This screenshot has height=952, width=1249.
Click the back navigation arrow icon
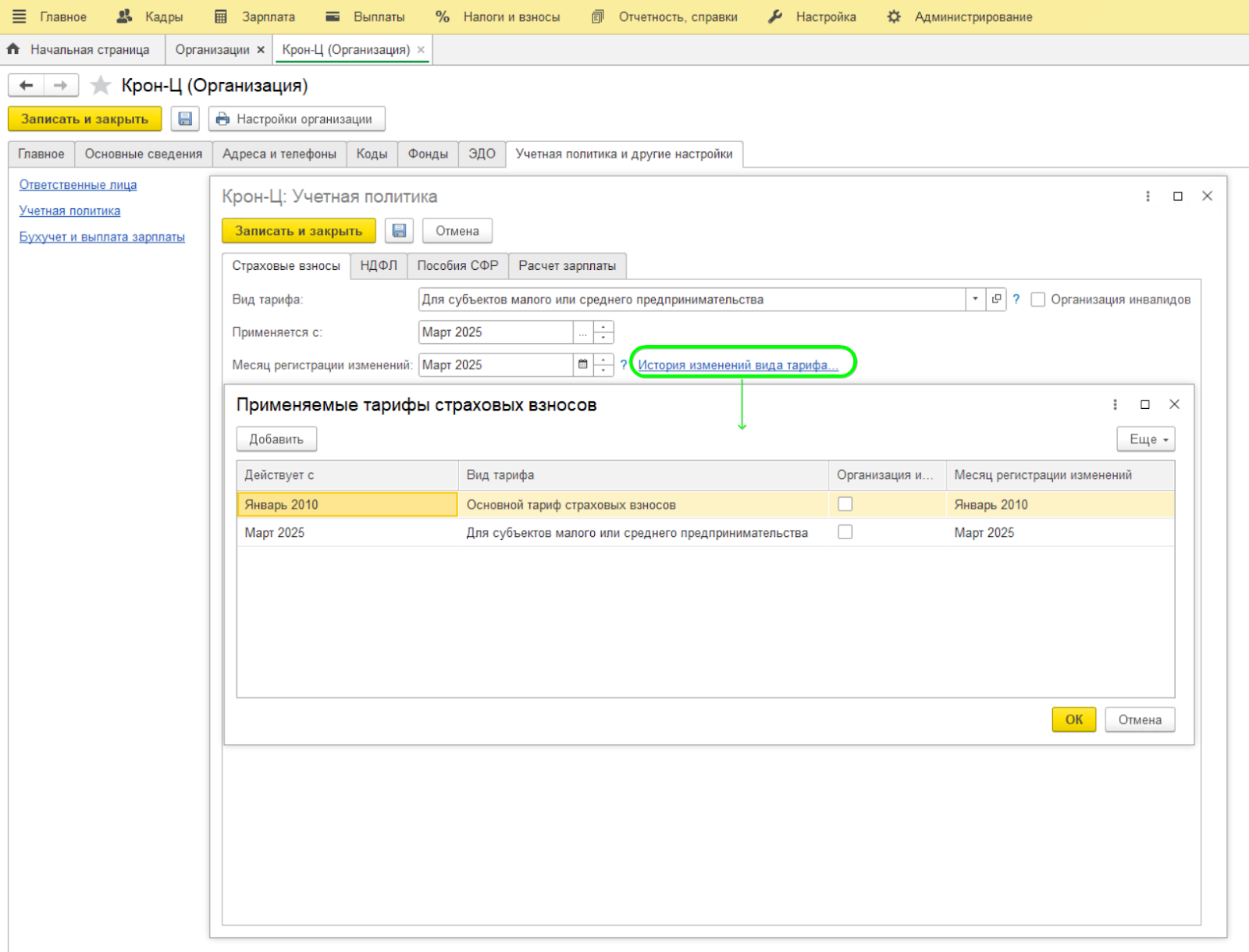click(26, 85)
